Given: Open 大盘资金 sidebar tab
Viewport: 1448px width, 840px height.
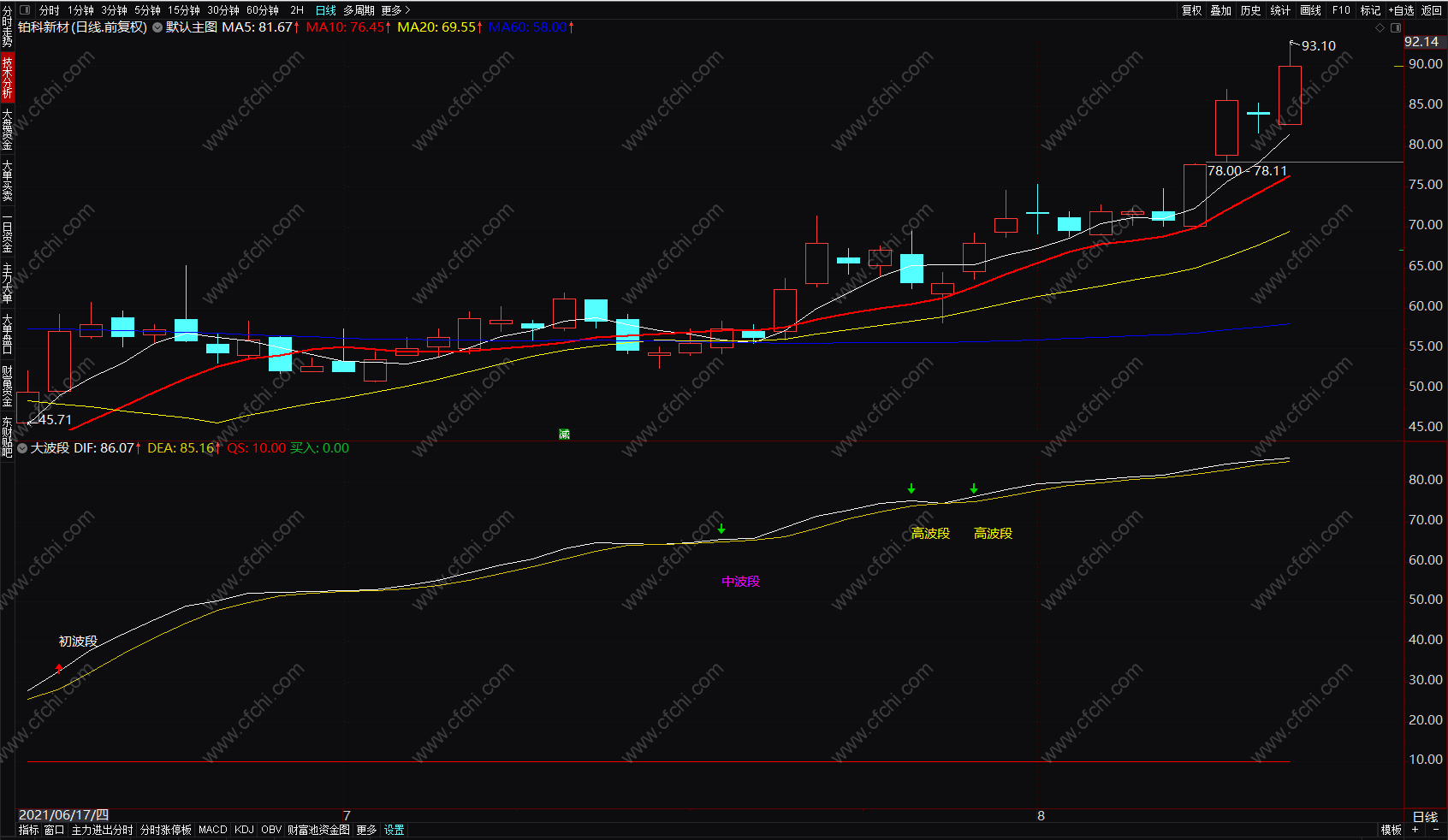Looking at the screenshot, I should (x=7, y=129).
